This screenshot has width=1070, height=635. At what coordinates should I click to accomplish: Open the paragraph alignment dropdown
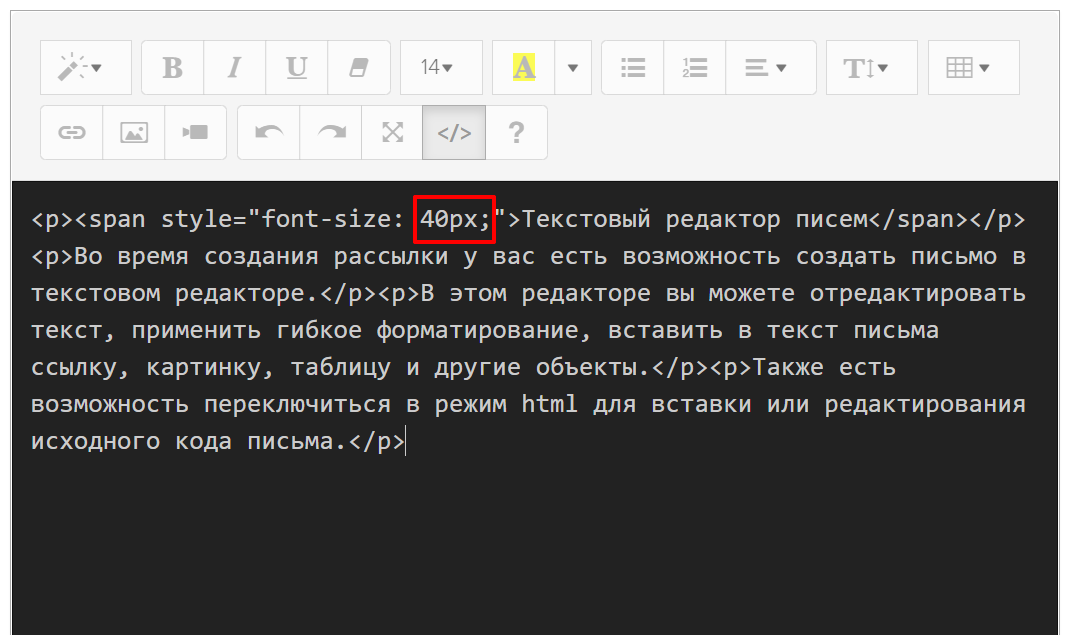pyautogui.click(x=770, y=68)
